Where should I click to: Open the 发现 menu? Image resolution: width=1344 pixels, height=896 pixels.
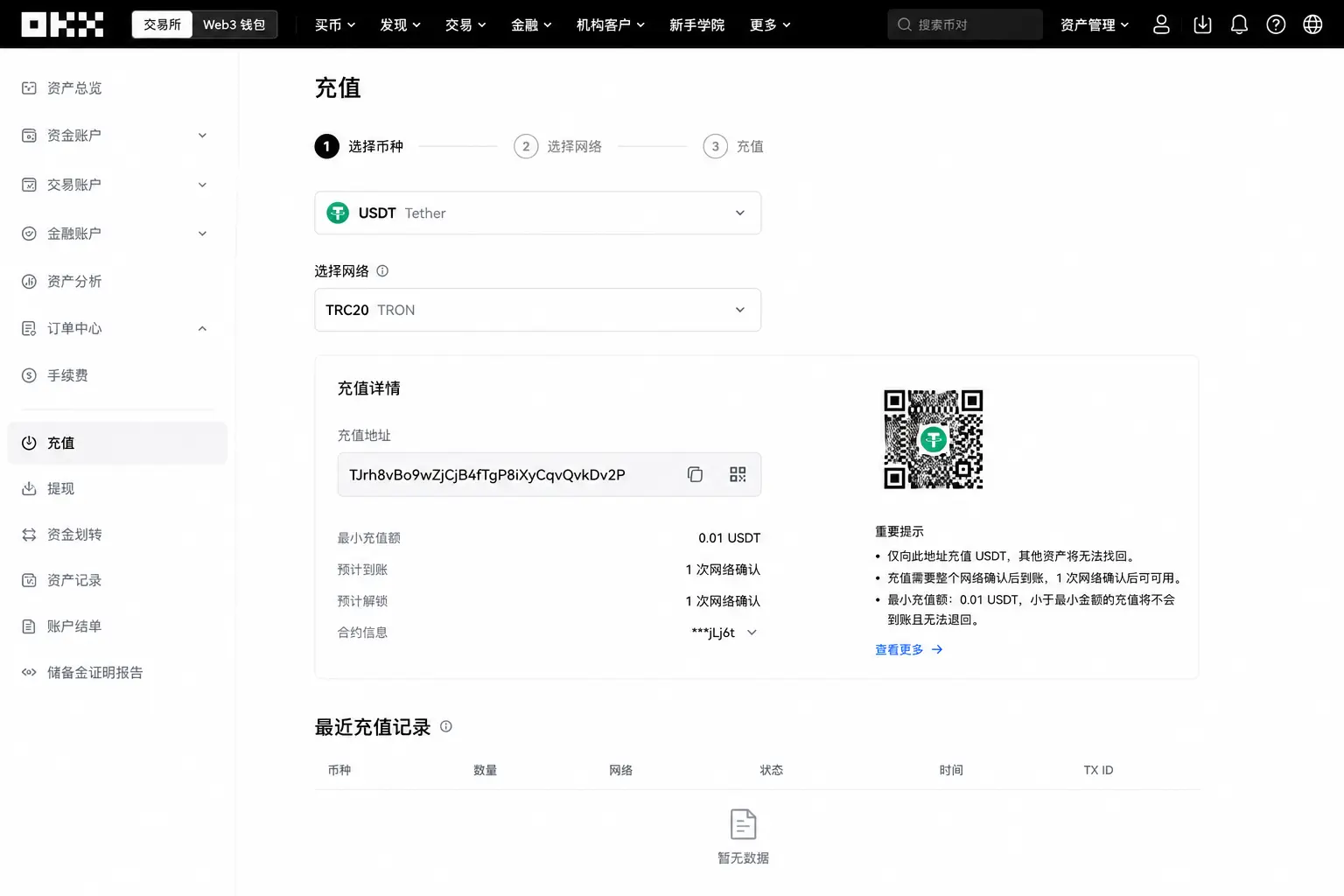400,24
